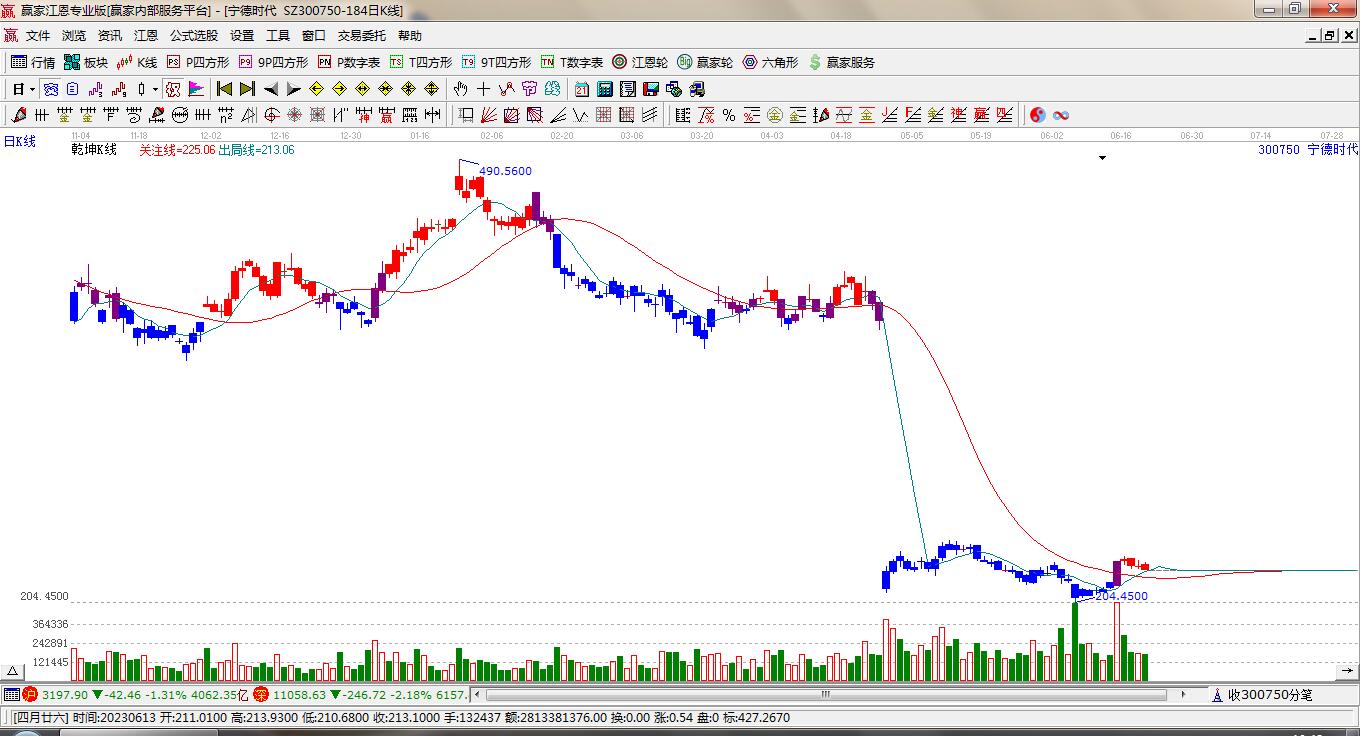The image size is (1360, 736).
Task: Click the scrollbar right arrow
Action: (1184, 695)
